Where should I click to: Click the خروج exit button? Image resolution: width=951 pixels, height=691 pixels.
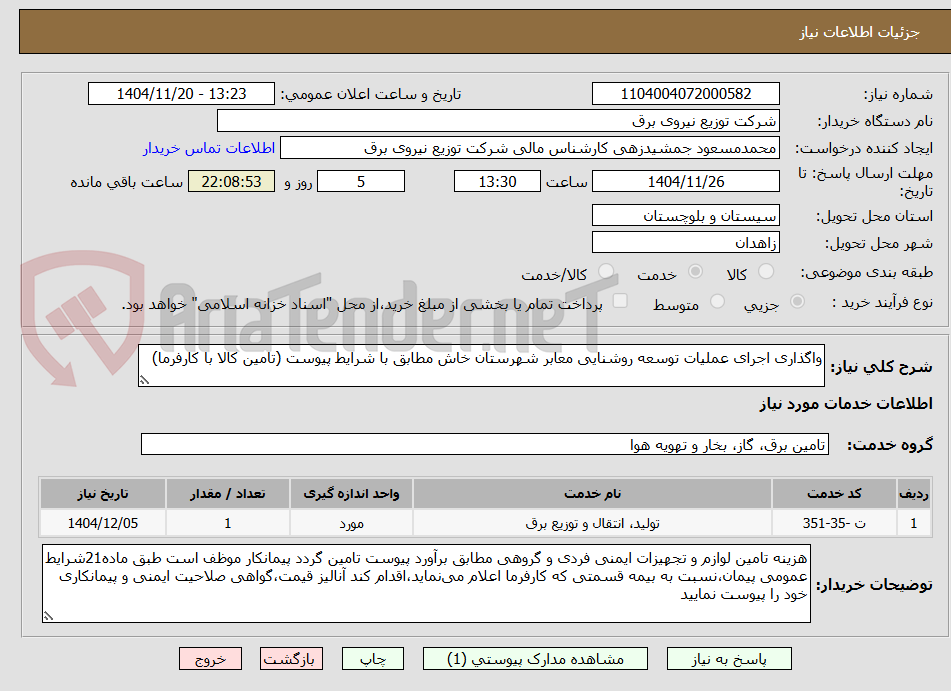[x=210, y=659]
